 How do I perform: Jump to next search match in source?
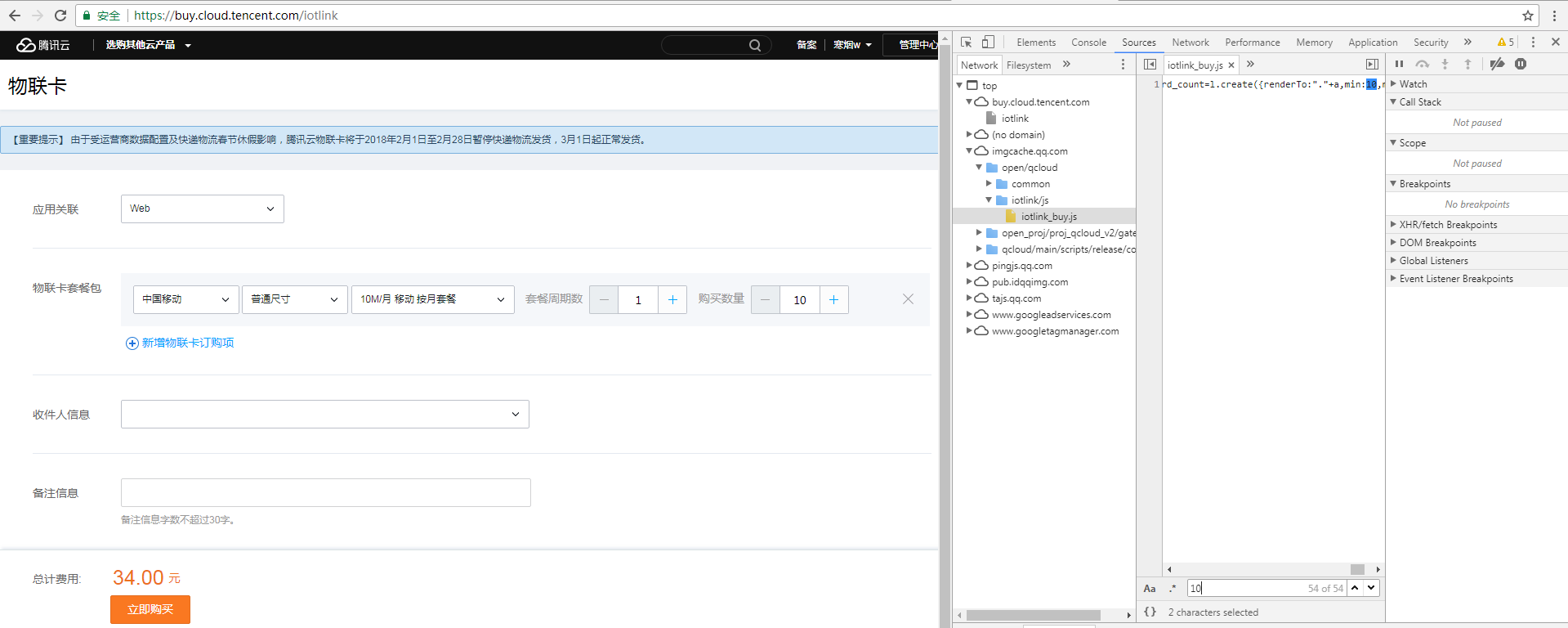click(x=1371, y=588)
